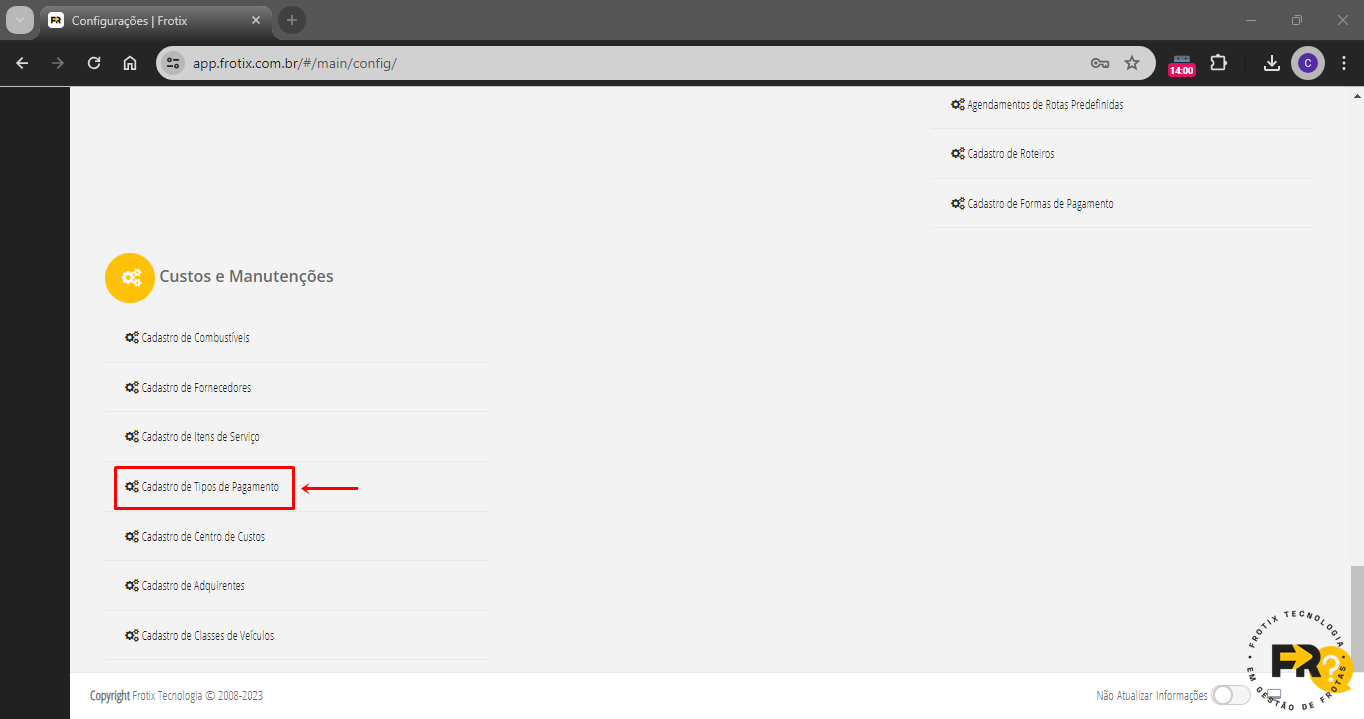Image resolution: width=1364 pixels, height=719 pixels.
Task: Open Cadastro de Tipos de Pagamento
Action: point(210,487)
